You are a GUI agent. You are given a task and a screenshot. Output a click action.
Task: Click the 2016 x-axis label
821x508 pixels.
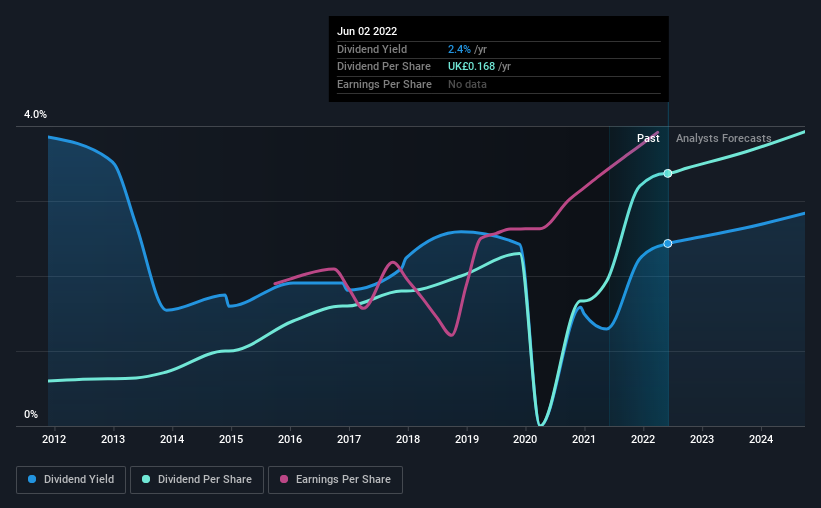pos(290,439)
